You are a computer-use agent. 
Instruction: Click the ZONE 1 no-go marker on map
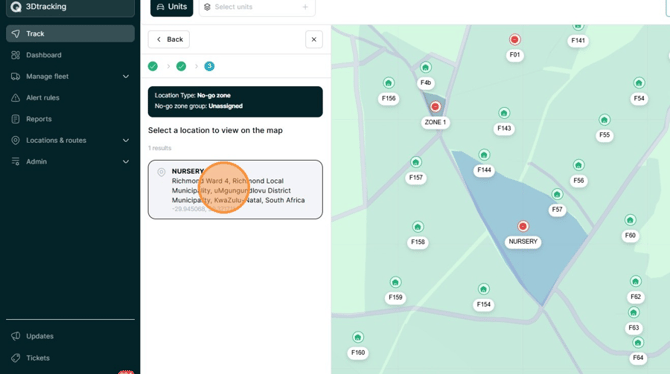[435, 106]
